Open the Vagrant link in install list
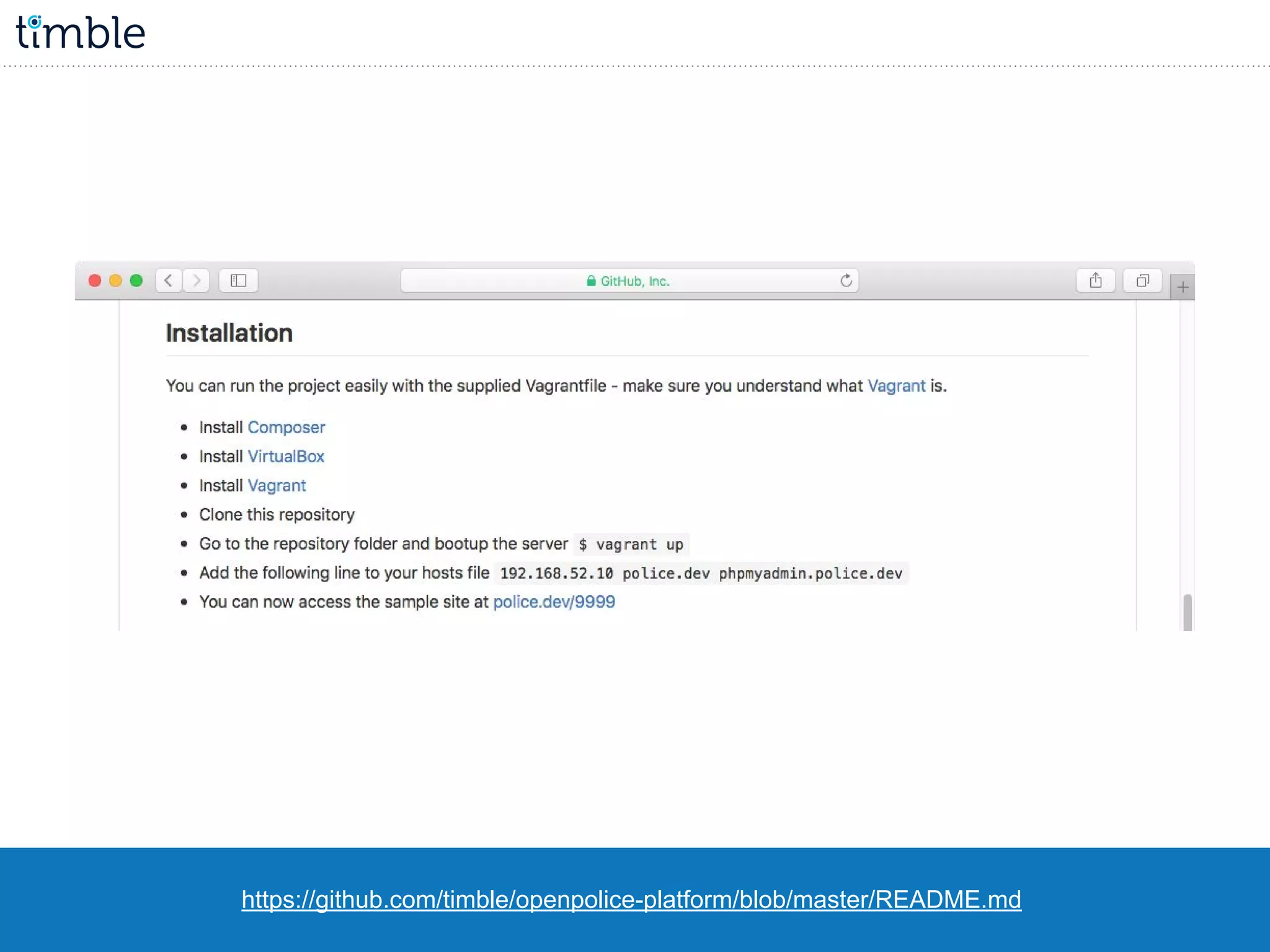The image size is (1270, 952). [x=277, y=486]
